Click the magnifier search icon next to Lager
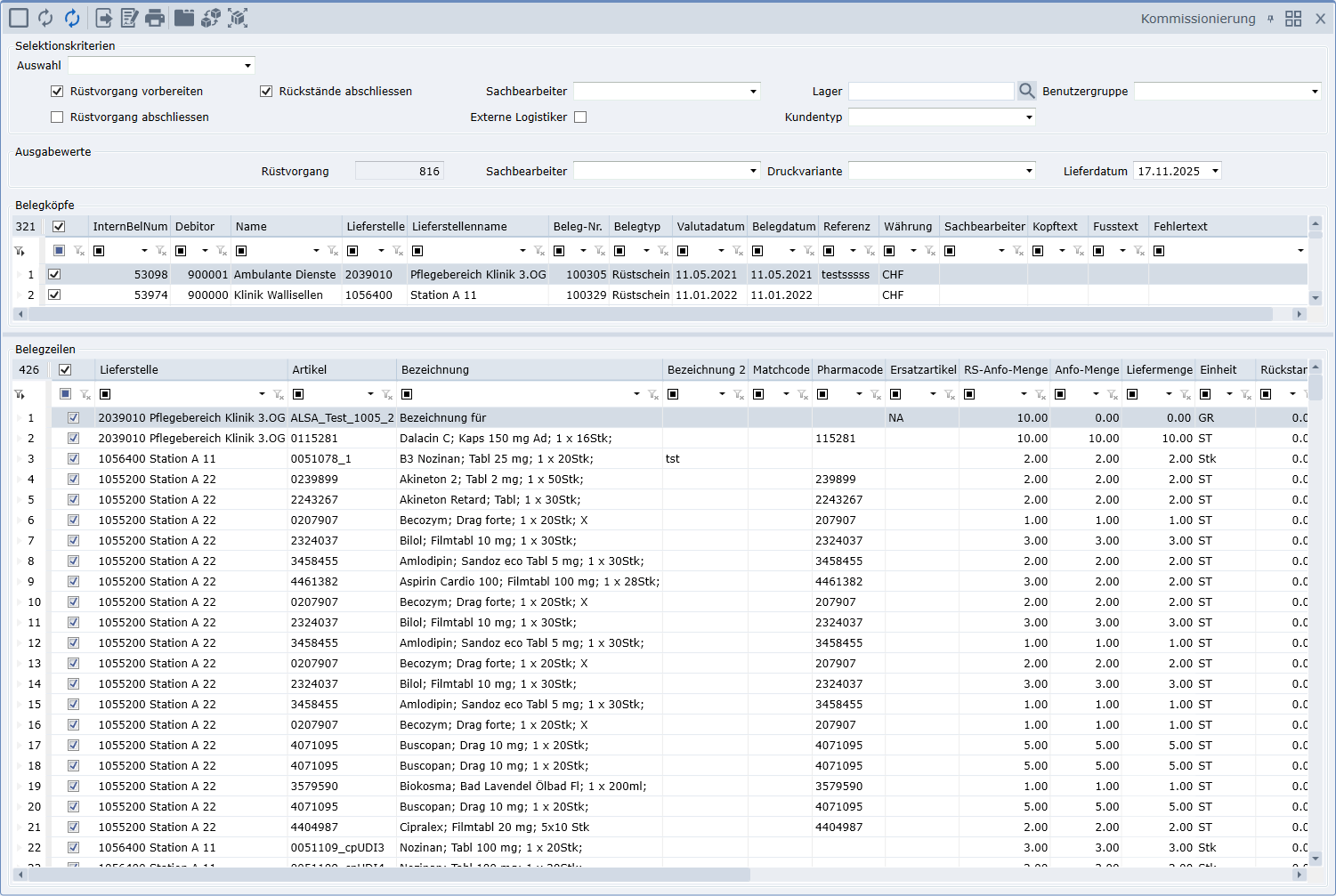The image size is (1336, 896). pyautogui.click(x=1027, y=91)
